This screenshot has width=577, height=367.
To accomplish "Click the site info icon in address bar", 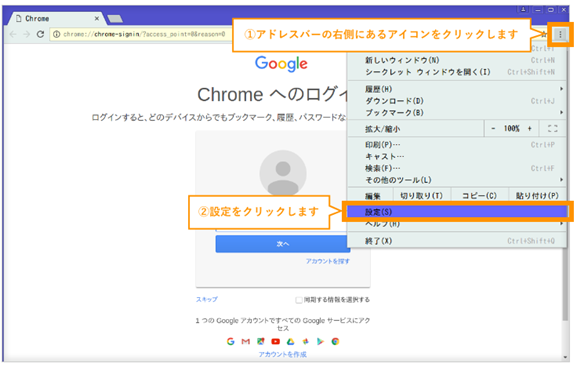I will click(x=56, y=34).
